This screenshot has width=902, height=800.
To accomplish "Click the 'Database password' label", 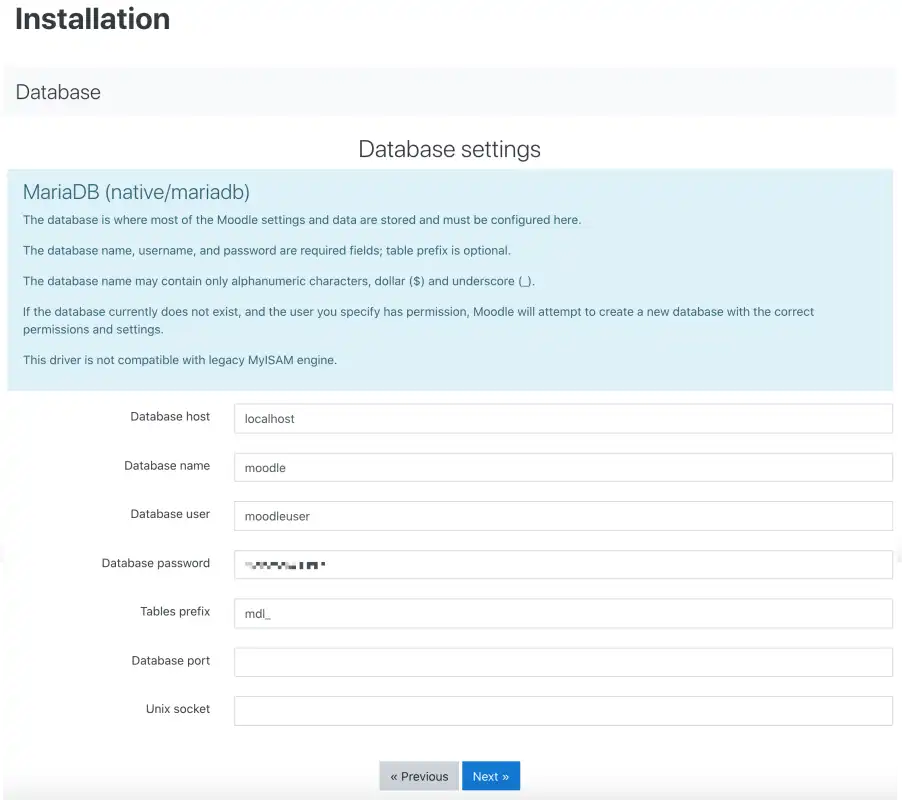I will pos(155,563).
